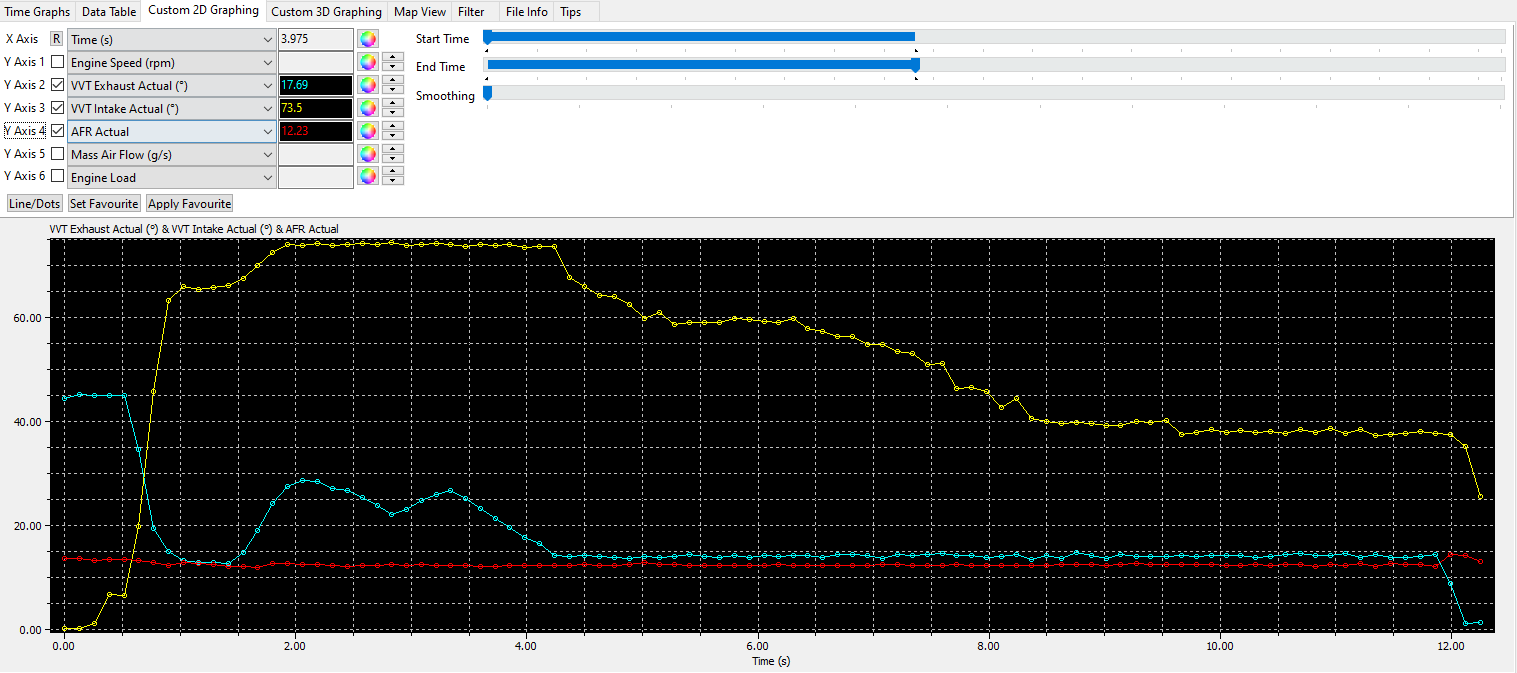Image resolution: width=1517 pixels, height=673 pixels.
Task: Select the Custom 2D Graphing tab
Action: coord(203,10)
